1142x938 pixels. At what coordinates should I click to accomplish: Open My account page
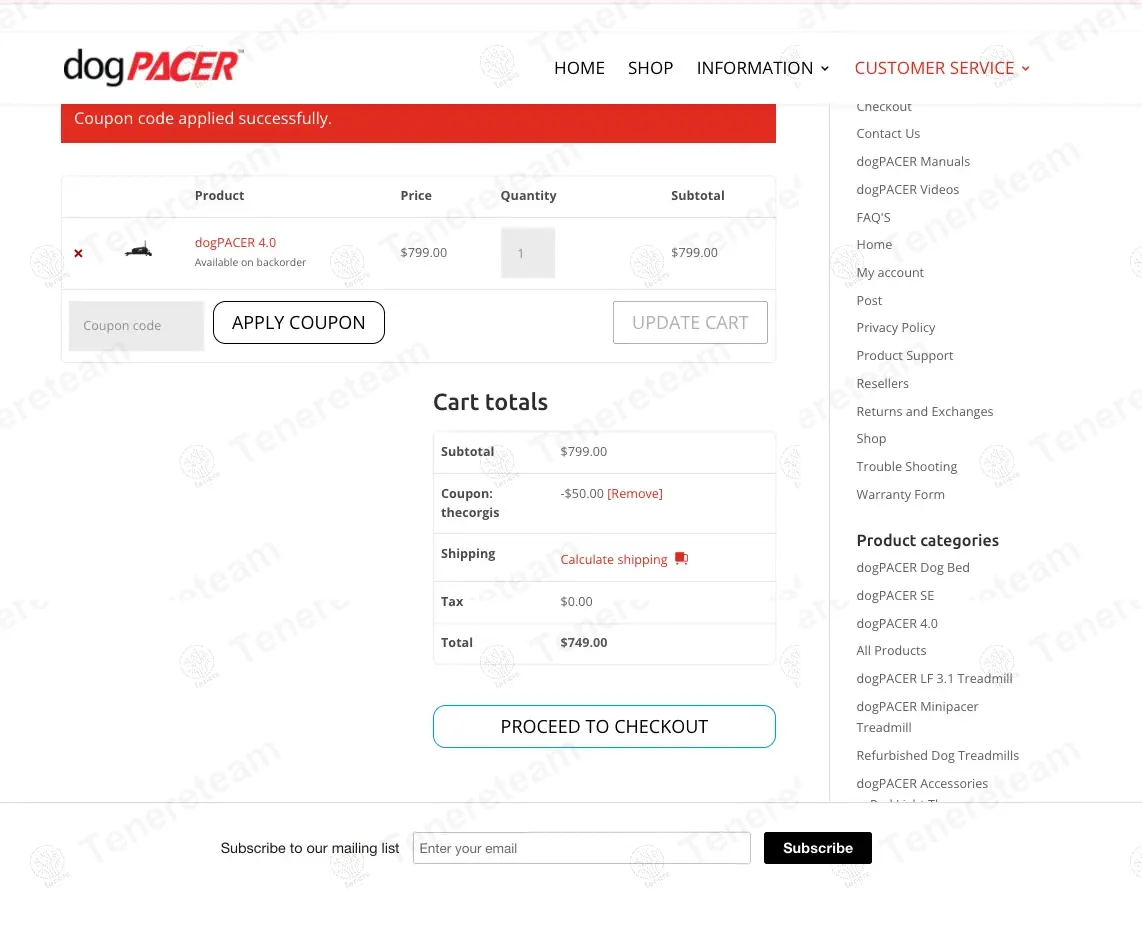[x=890, y=272]
